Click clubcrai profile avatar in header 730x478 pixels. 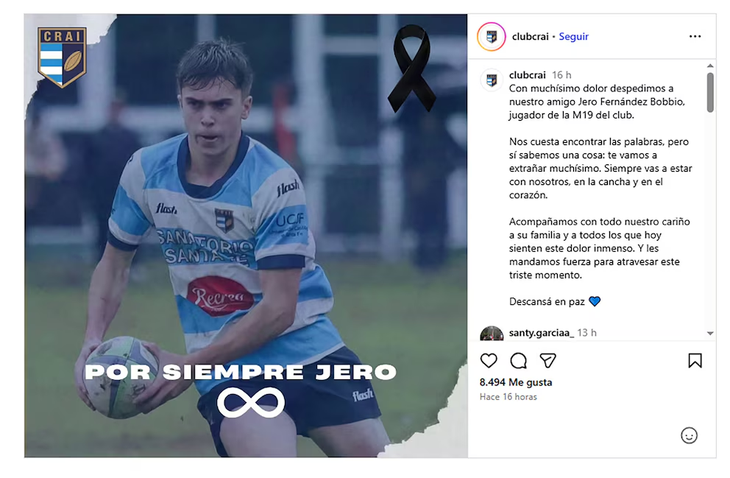tap(491, 36)
